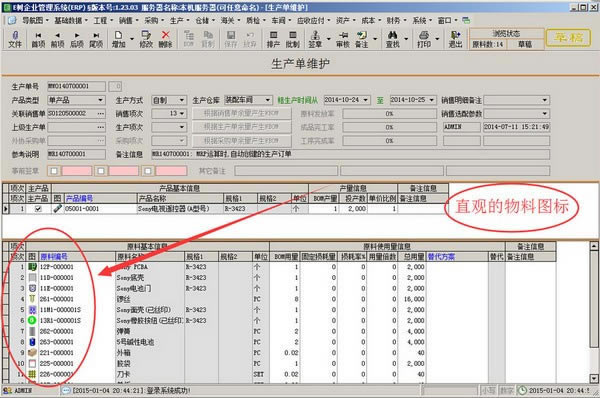This screenshot has width=600, height=398.
Task: Click the 打印 printer icon
Action: [424, 39]
